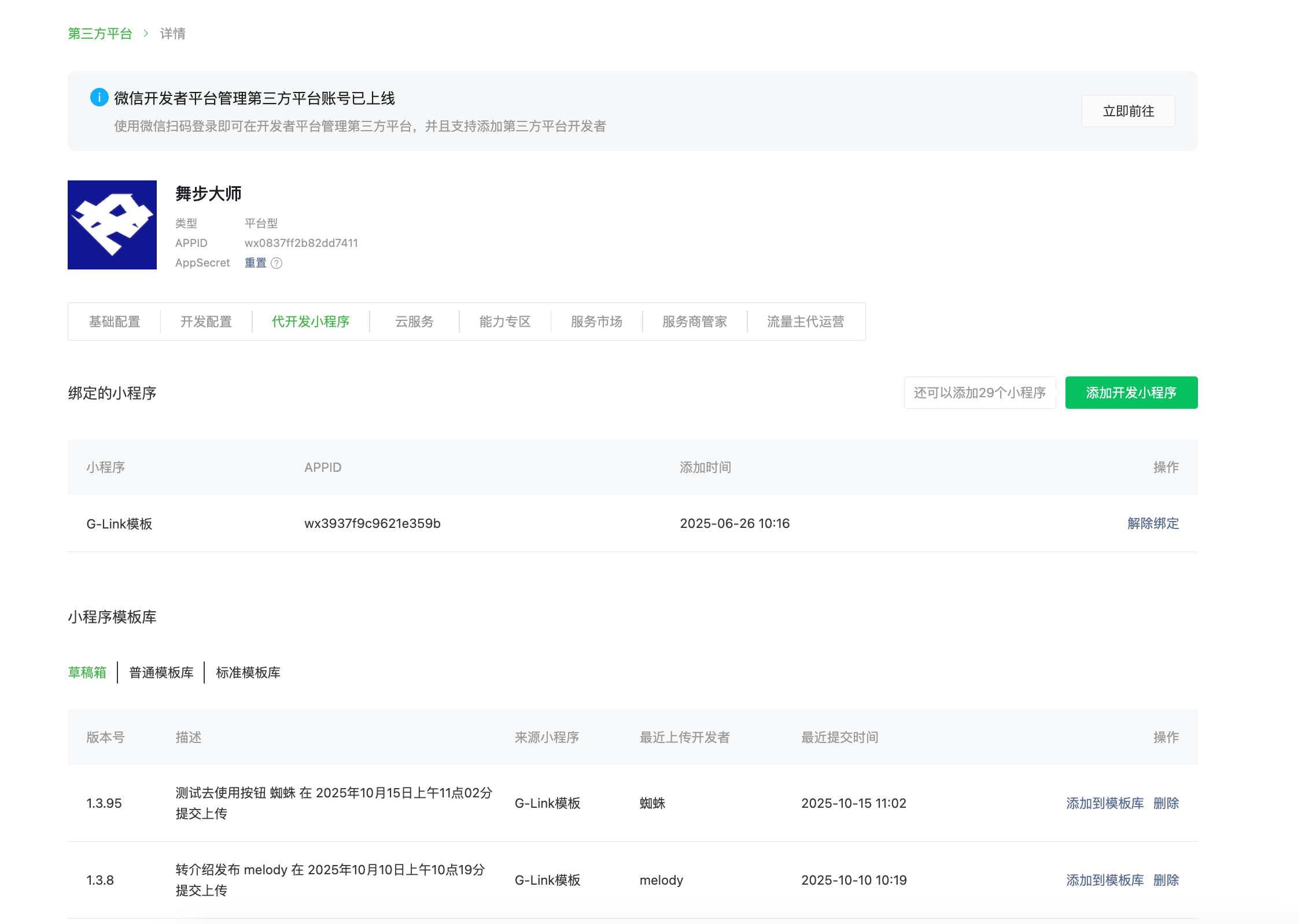
Task: Click 重置 to reset the AppSecret
Action: (255, 263)
